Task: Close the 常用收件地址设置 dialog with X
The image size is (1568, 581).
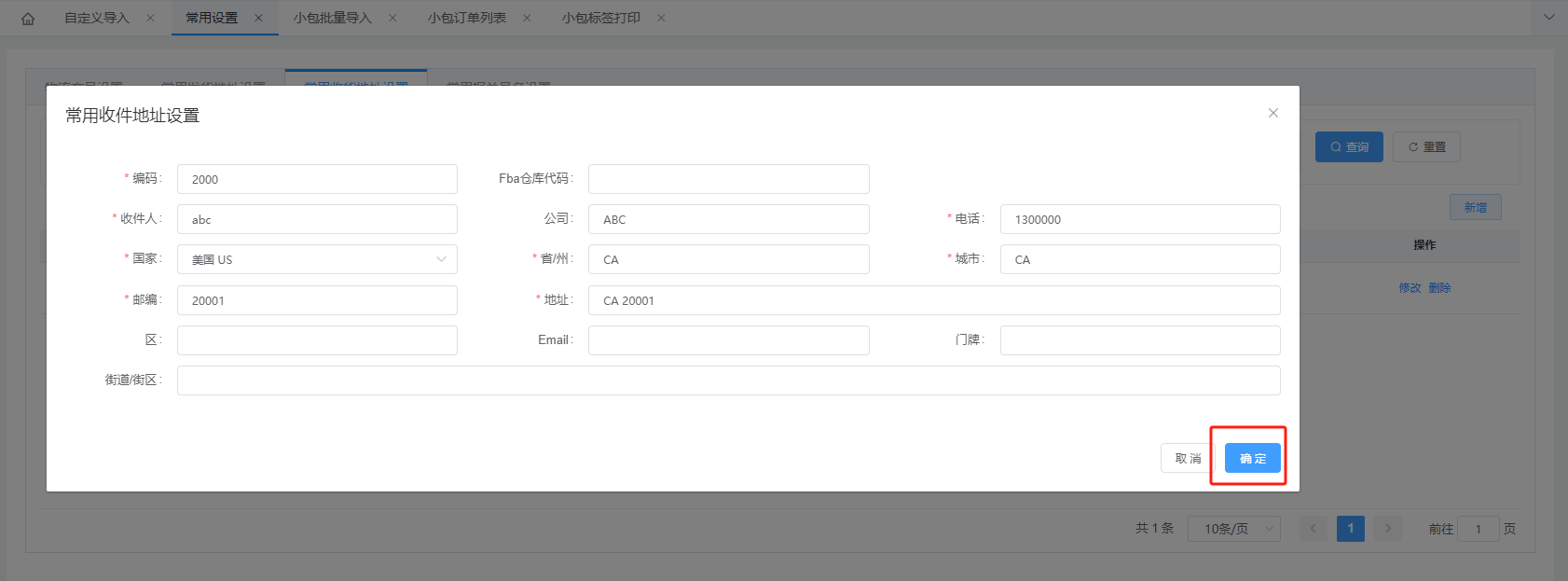Action: tap(1272, 113)
